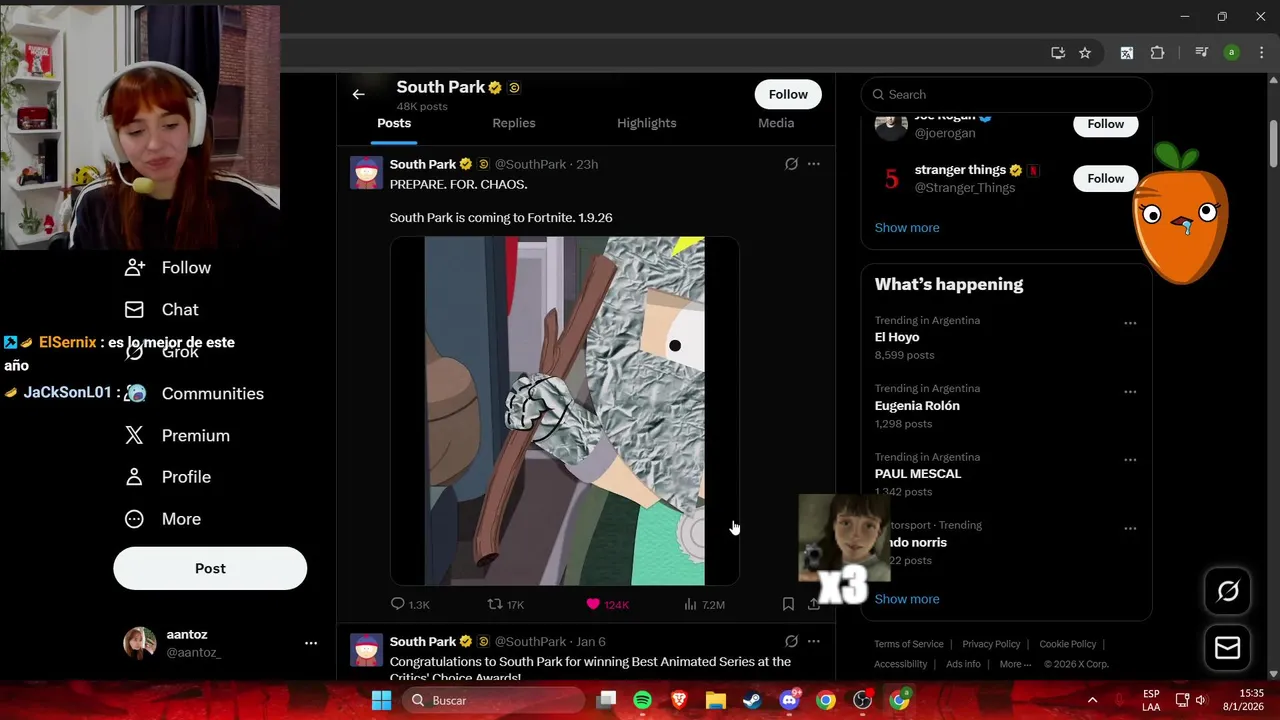Bookmark this page with the star icon
Image resolution: width=1280 pixels, height=720 pixels.
coord(1085,53)
